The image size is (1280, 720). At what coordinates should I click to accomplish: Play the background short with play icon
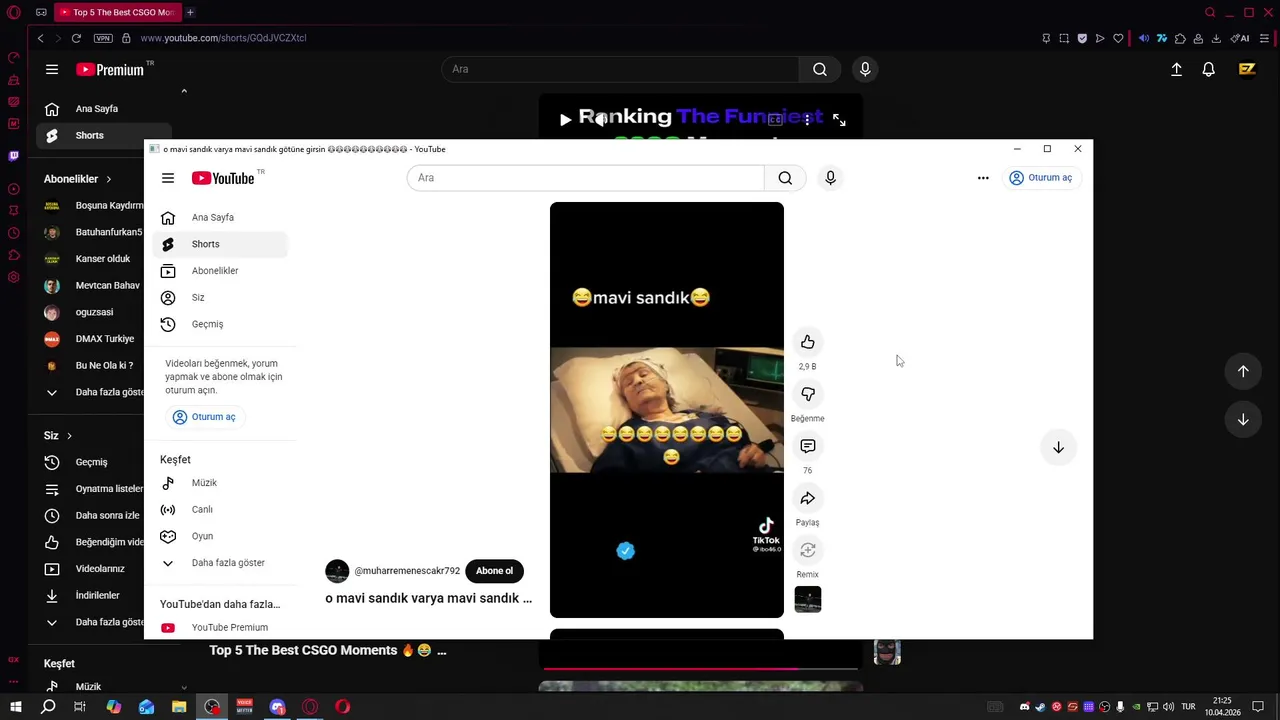point(565,120)
